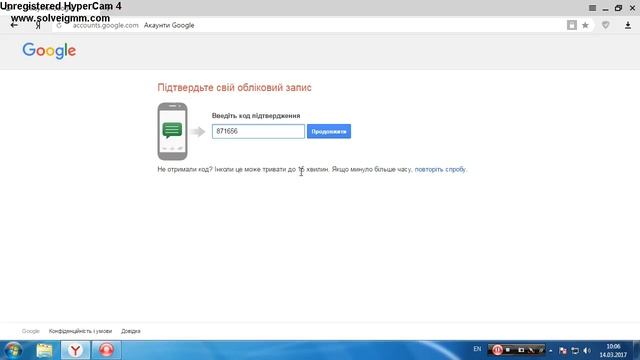Open Yandex home via the Я button
Image resolution: width=640 pixels, height=360 pixels.
pos(38,26)
